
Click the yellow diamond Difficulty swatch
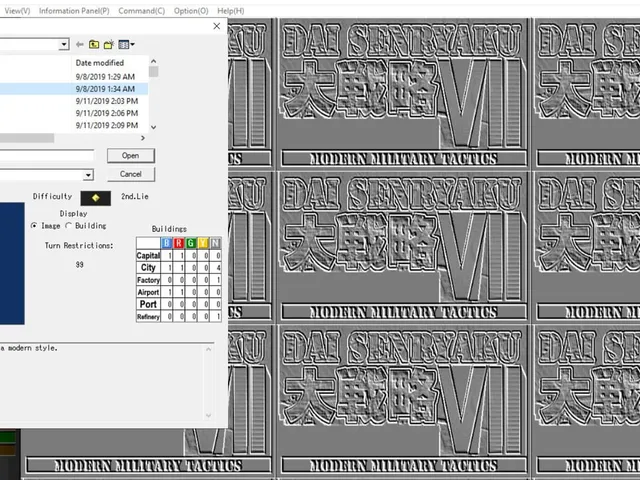(96, 198)
